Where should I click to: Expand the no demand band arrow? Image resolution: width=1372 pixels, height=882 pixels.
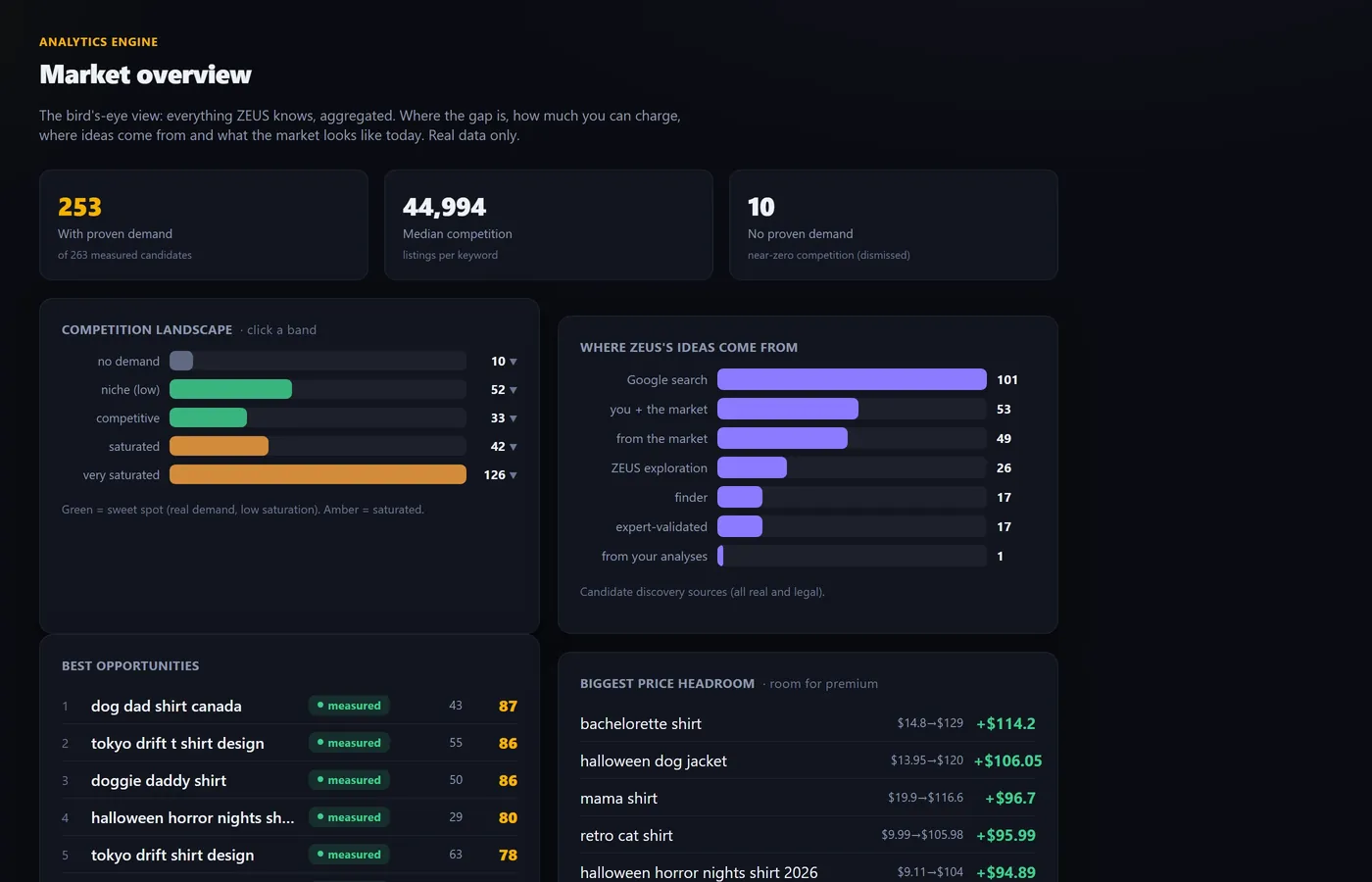pos(514,362)
